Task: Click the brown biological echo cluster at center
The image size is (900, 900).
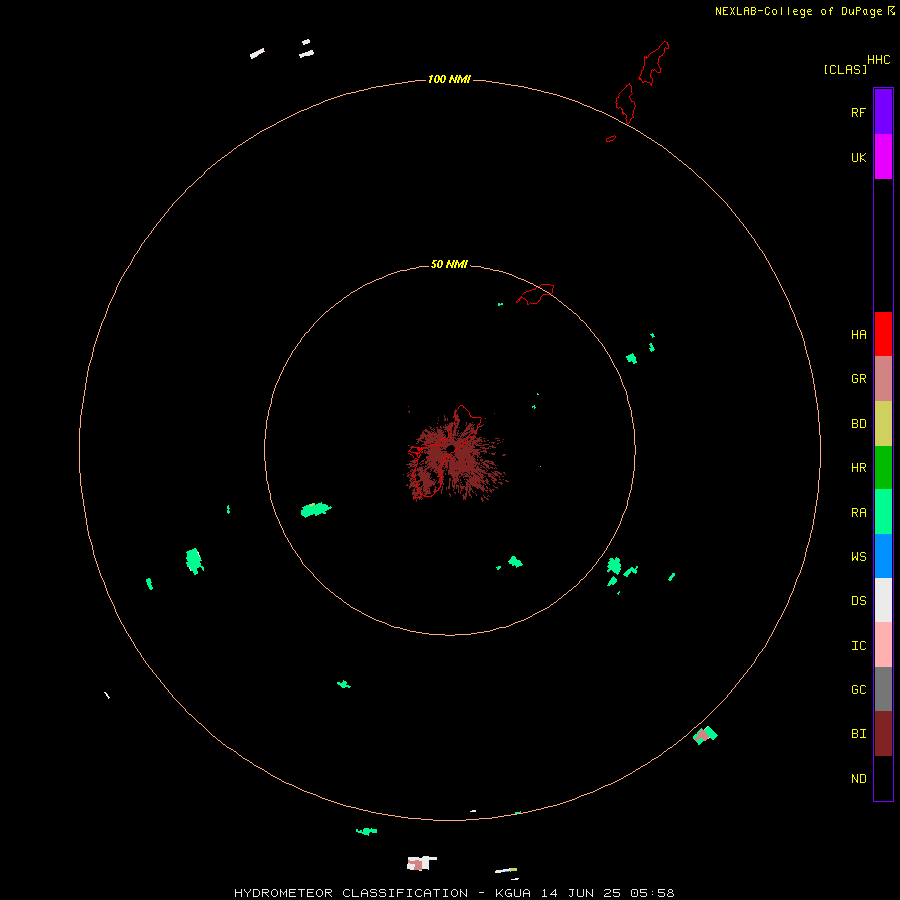Action: pos(456,456)
